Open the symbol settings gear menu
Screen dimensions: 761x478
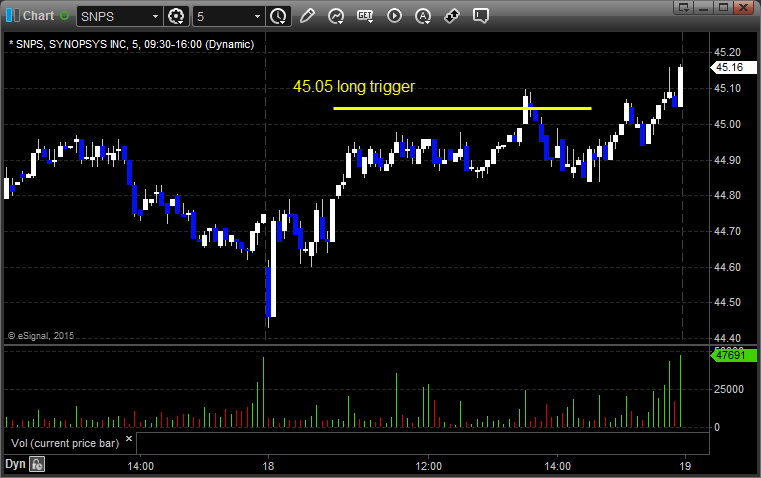176,16
